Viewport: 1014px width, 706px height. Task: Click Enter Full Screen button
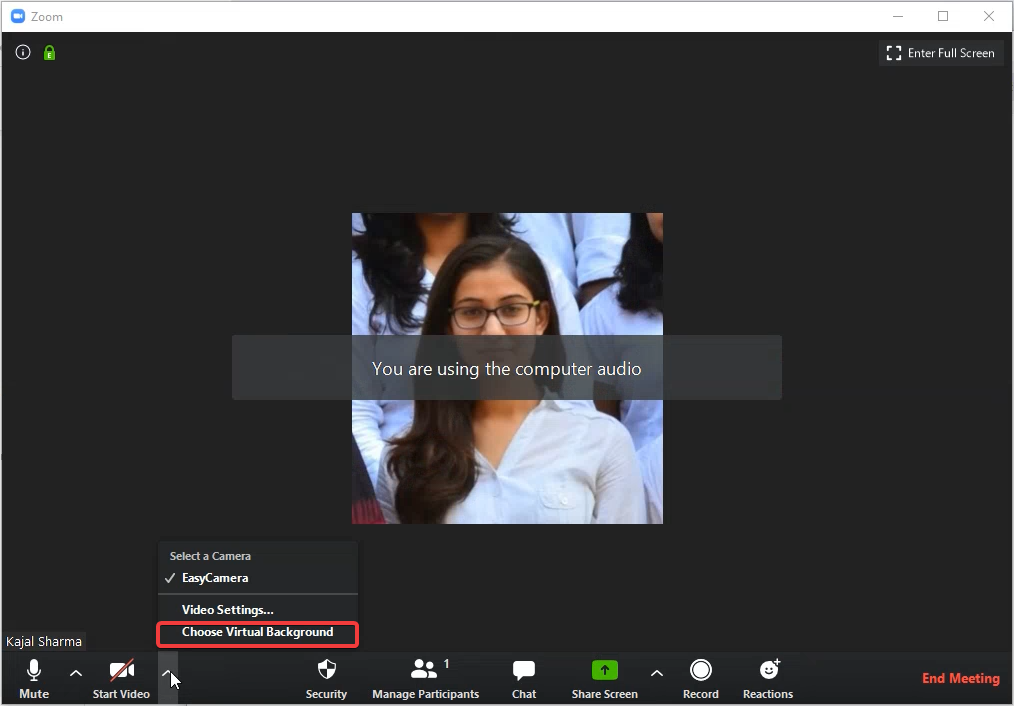(x=940, y=53)
